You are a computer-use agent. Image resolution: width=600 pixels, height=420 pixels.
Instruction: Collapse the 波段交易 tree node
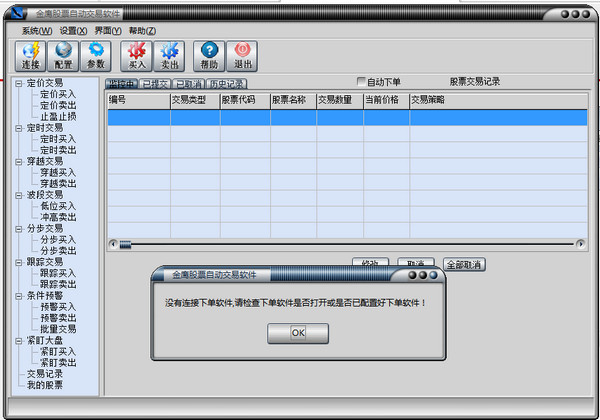pyautogui.click(x=19, y=195)
